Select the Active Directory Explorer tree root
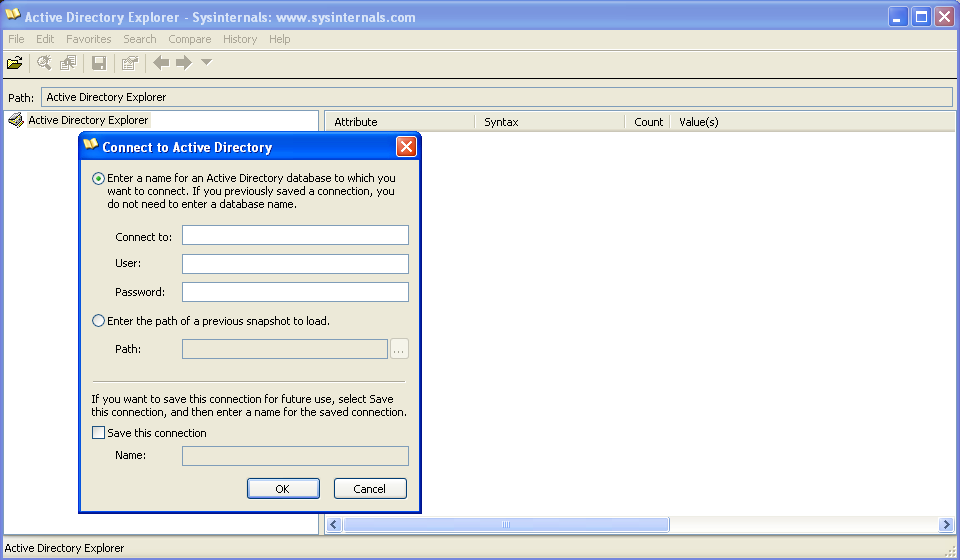 [88, 120]
